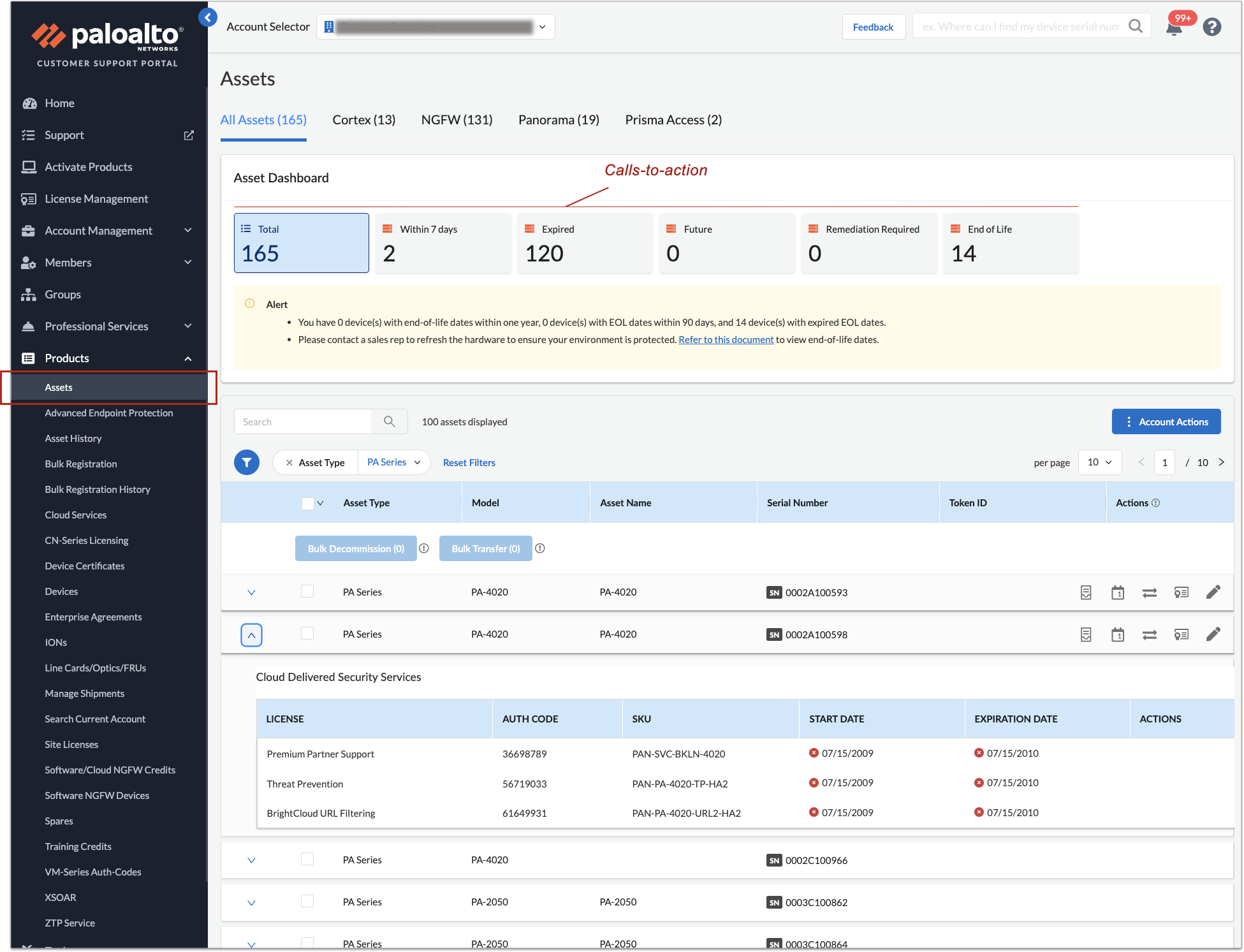
Task: Open the PA Series filter dropdown
Action: (x=394, y=462)
